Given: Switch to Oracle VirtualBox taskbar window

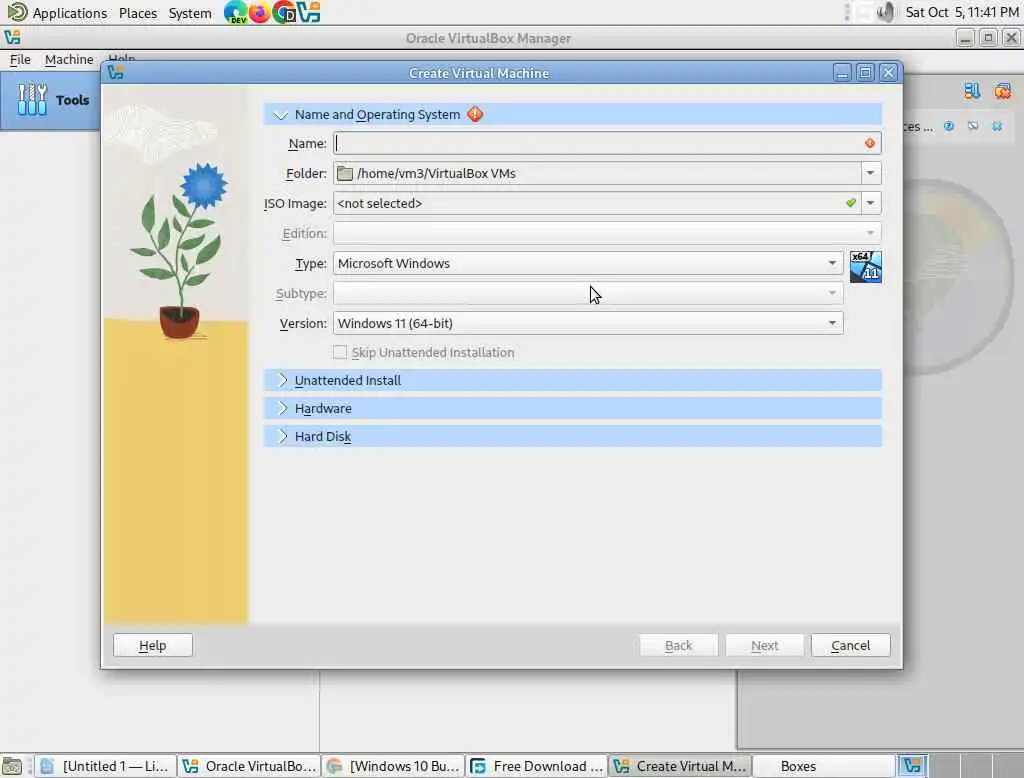Looking at the screenshot, I should coord(249,766).
